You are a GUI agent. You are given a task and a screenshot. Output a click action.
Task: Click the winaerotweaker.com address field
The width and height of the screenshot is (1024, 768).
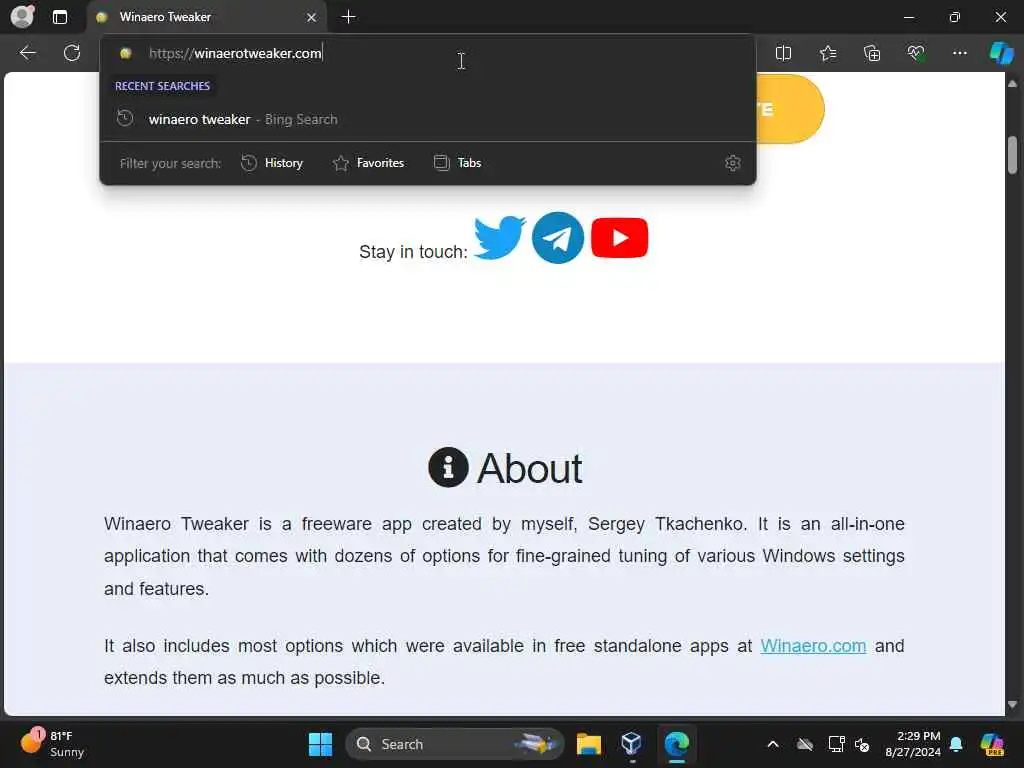(x=428, y=54)
